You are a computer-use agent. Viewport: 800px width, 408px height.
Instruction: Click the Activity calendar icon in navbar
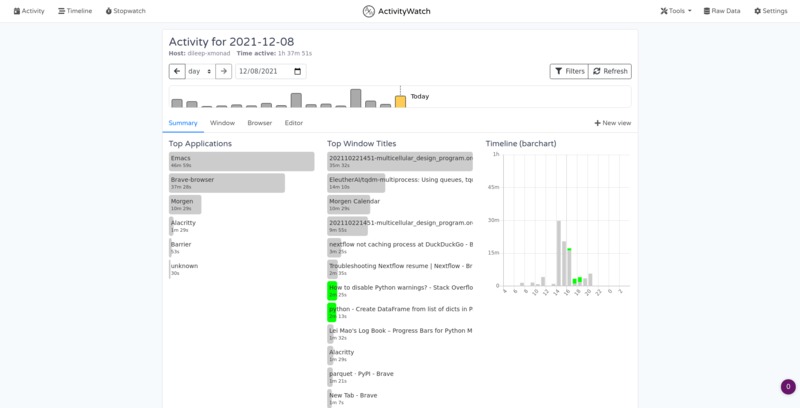point(17,11)
